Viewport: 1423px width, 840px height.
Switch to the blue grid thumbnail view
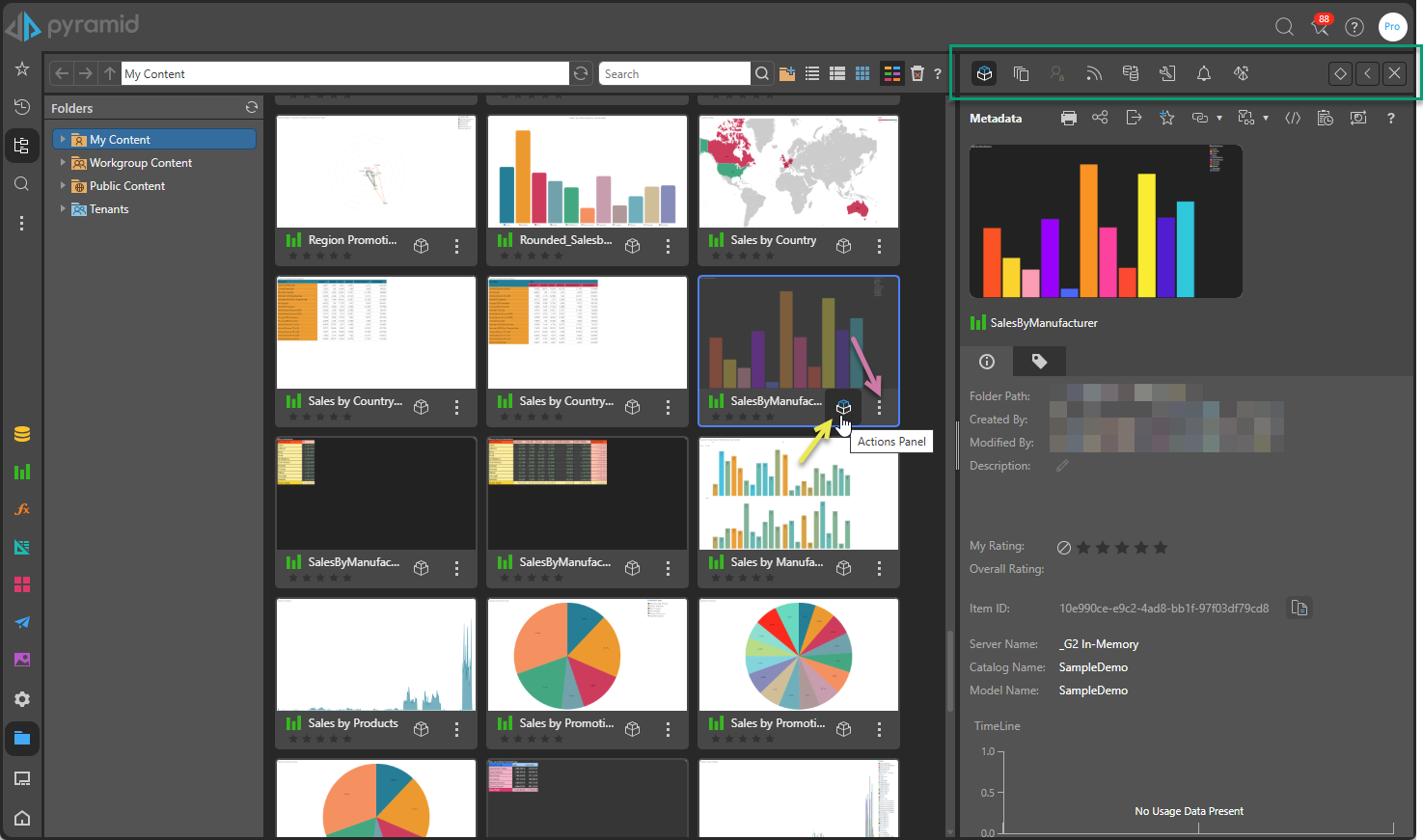(x=862, y=73)
